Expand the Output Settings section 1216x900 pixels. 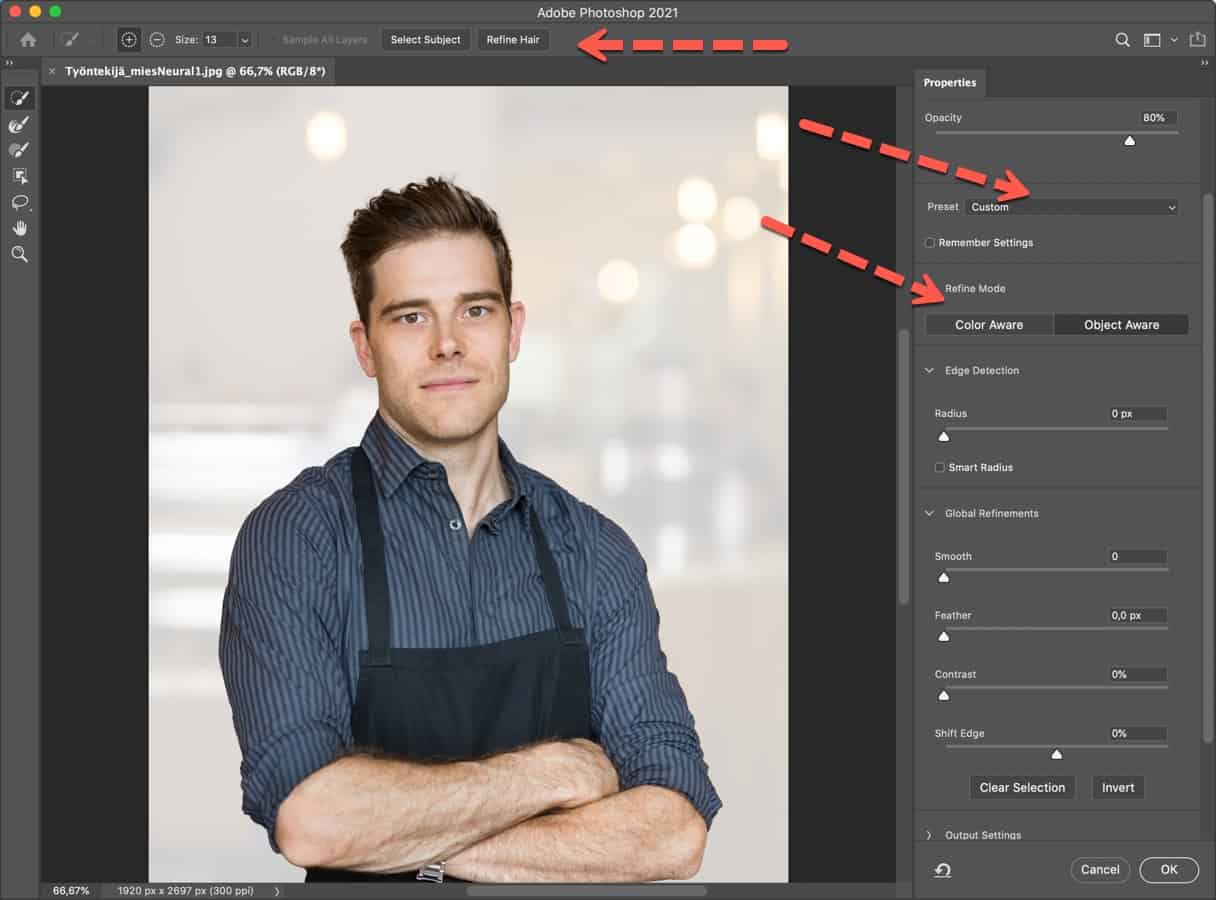(929, 835)
